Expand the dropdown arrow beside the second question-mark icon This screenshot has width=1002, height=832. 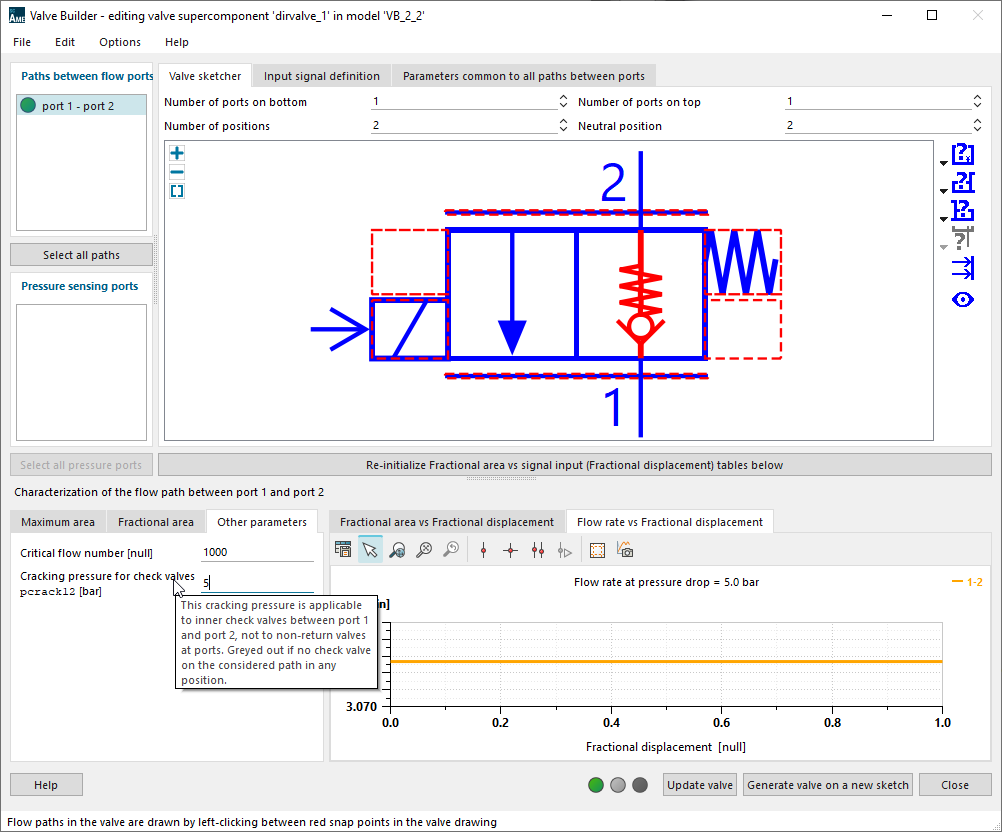[x=944, y=191]
